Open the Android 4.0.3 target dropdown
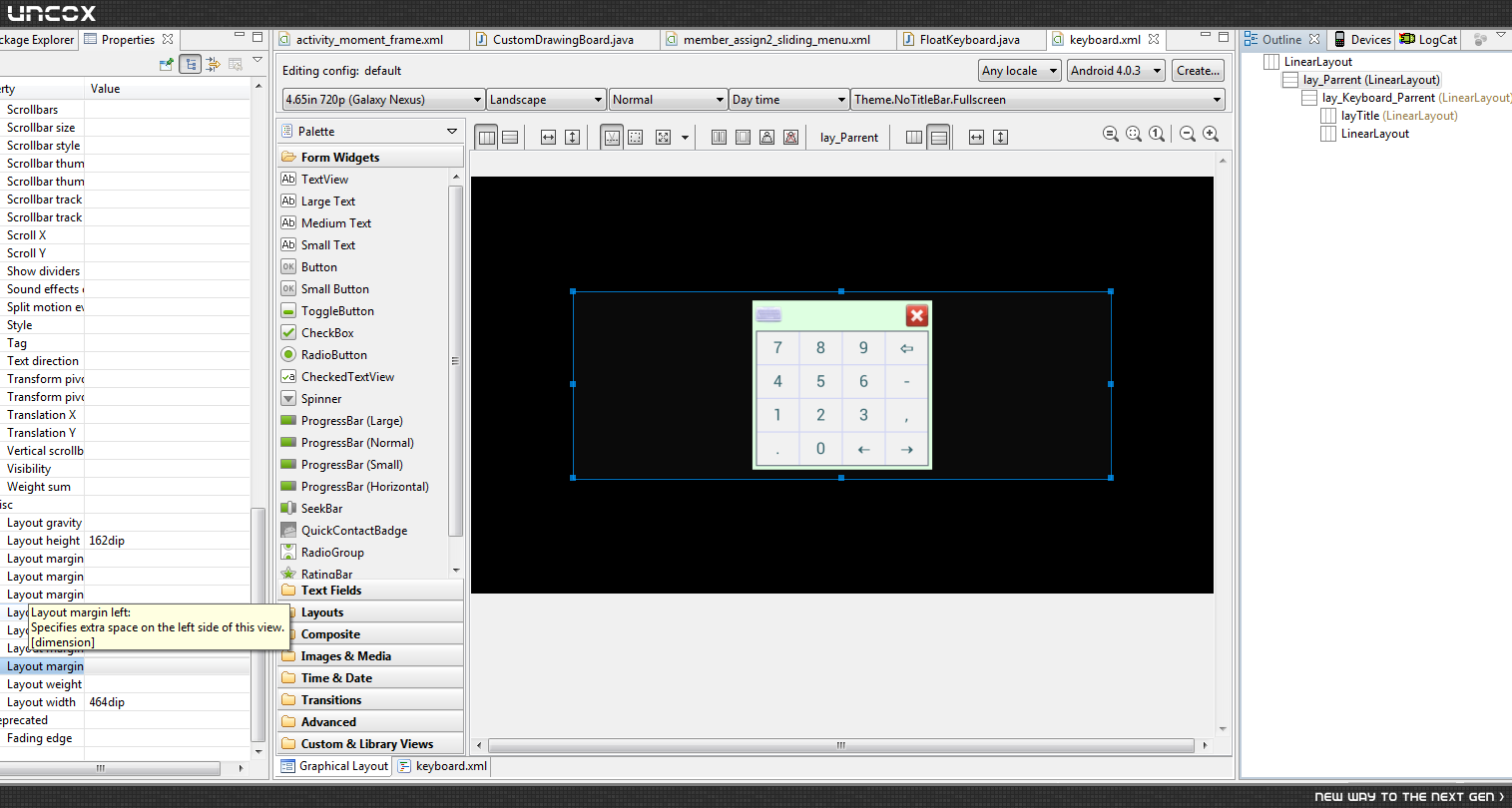The image size is (1512, 808). [x=1116, y=71]
